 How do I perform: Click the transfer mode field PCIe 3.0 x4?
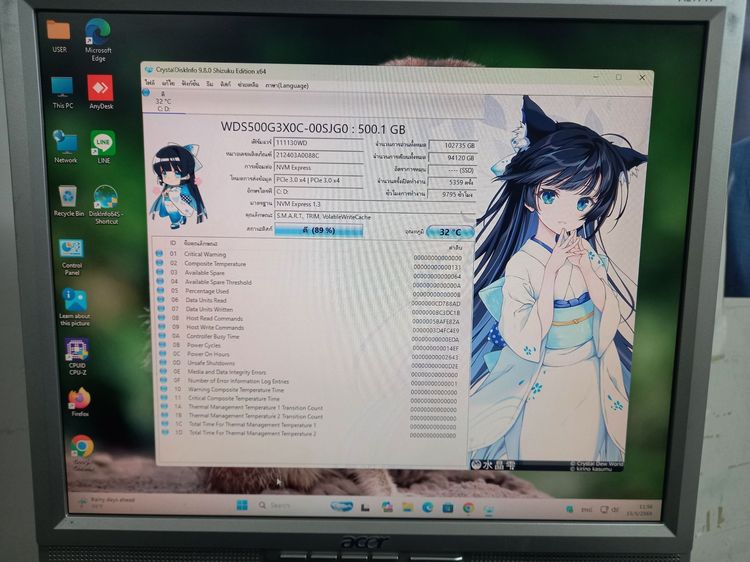[x=319, y=180]
